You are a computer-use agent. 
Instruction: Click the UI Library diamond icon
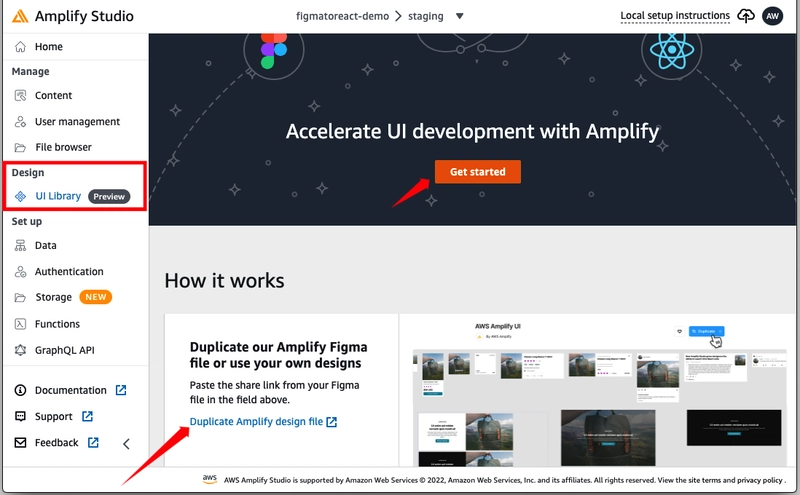click(x=20, y=196)
